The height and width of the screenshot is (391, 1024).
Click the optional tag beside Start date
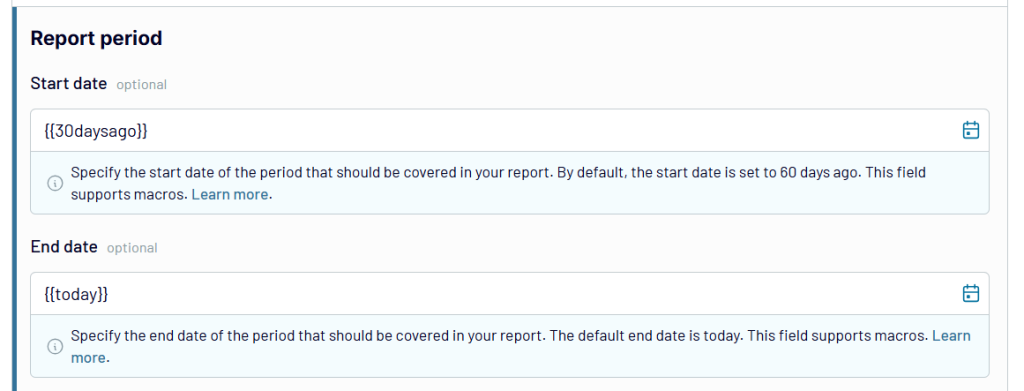click(x=142, y=85)
